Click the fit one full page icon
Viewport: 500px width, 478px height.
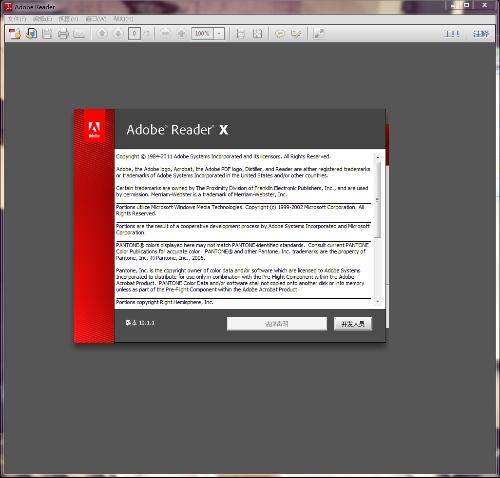pos(257,34)
